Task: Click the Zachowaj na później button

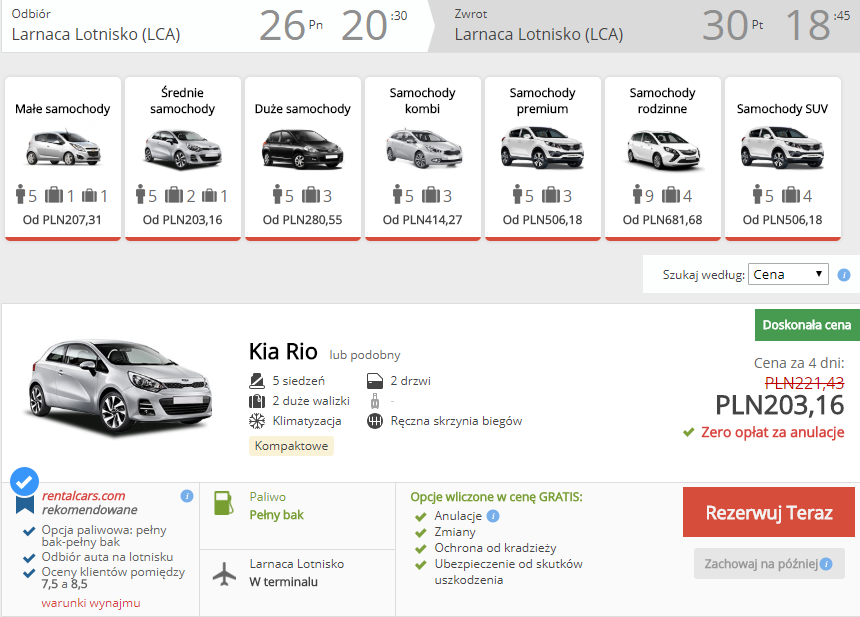Action: click(x=768, y=563)
